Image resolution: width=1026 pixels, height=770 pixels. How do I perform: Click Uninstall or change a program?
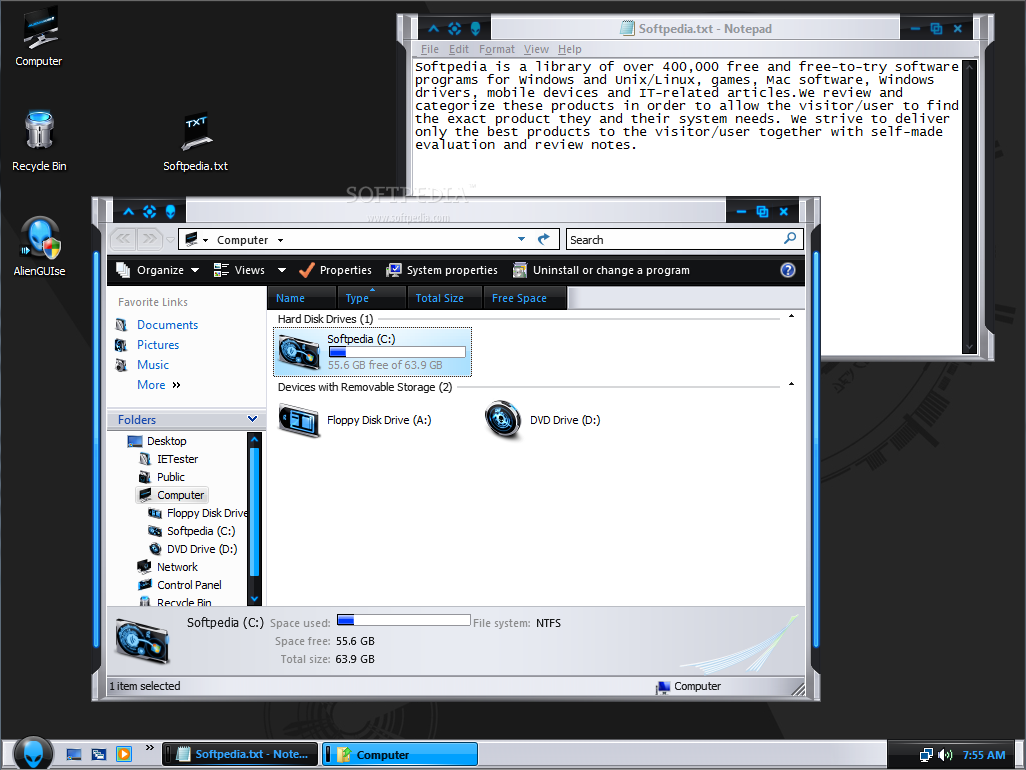click(601, 270)
